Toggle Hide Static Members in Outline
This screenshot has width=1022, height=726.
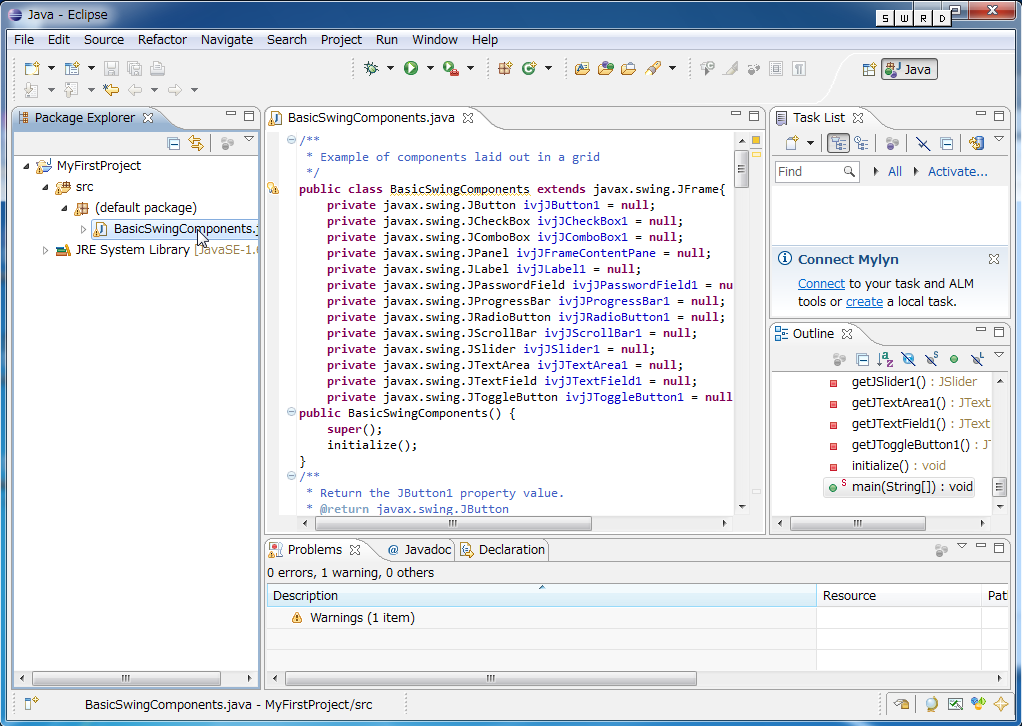(931, 359)
